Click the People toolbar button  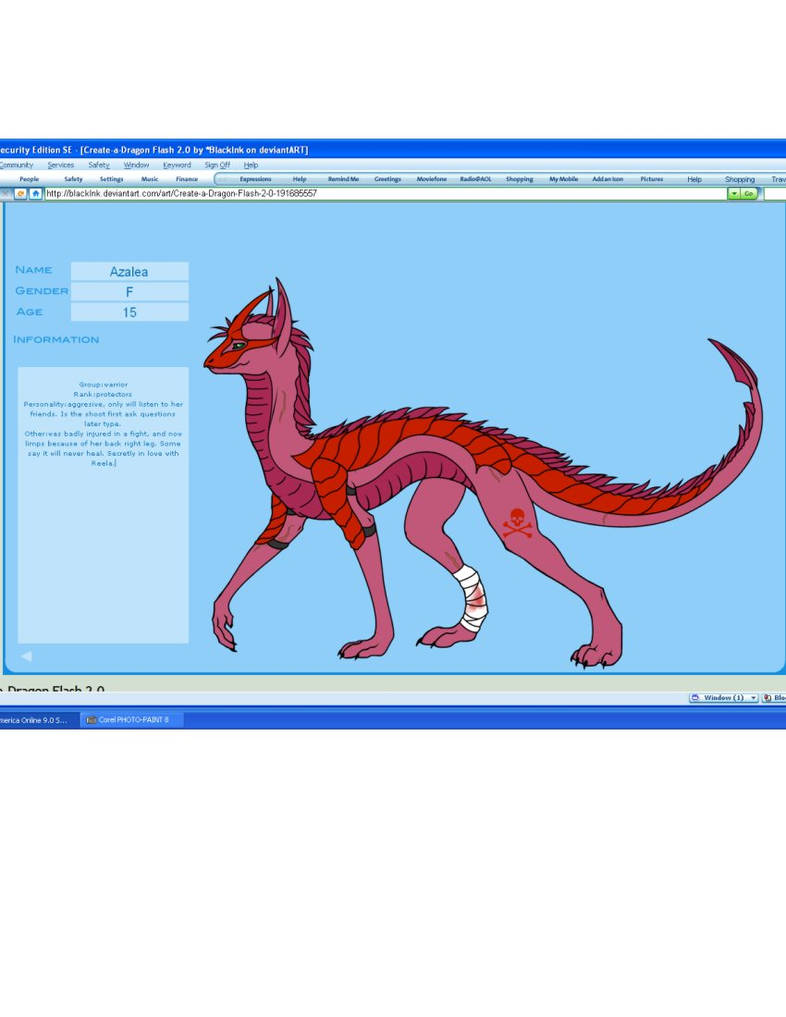pos(29,179)
